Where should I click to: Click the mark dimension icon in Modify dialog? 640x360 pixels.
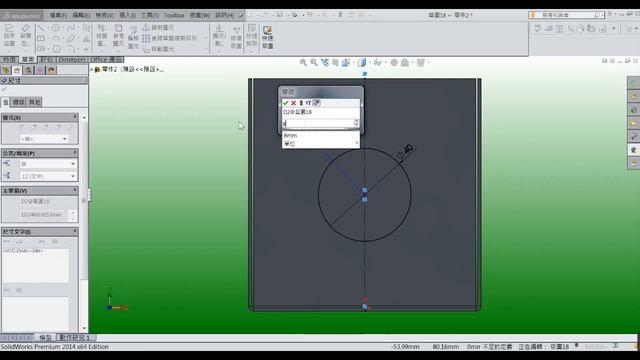click(317, 103)
